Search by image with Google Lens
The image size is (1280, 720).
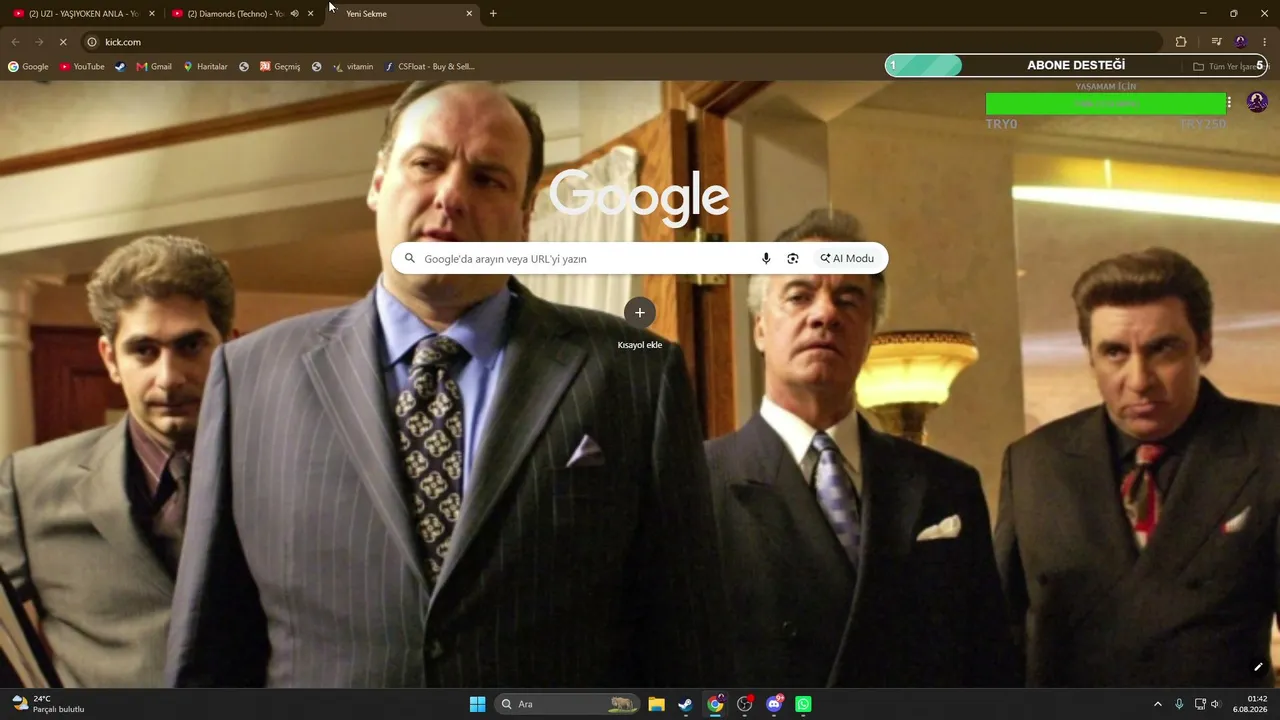point(793,258)
